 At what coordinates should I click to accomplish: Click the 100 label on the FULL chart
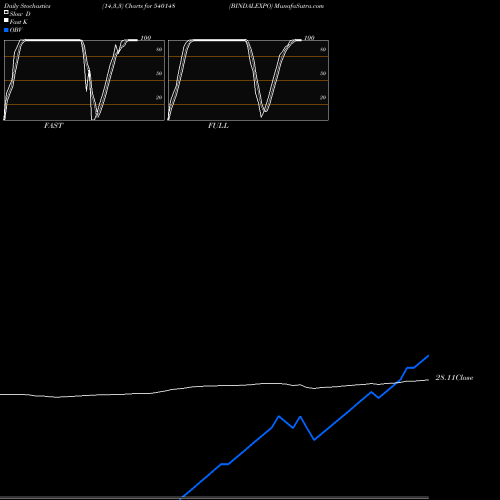point(309,38)
